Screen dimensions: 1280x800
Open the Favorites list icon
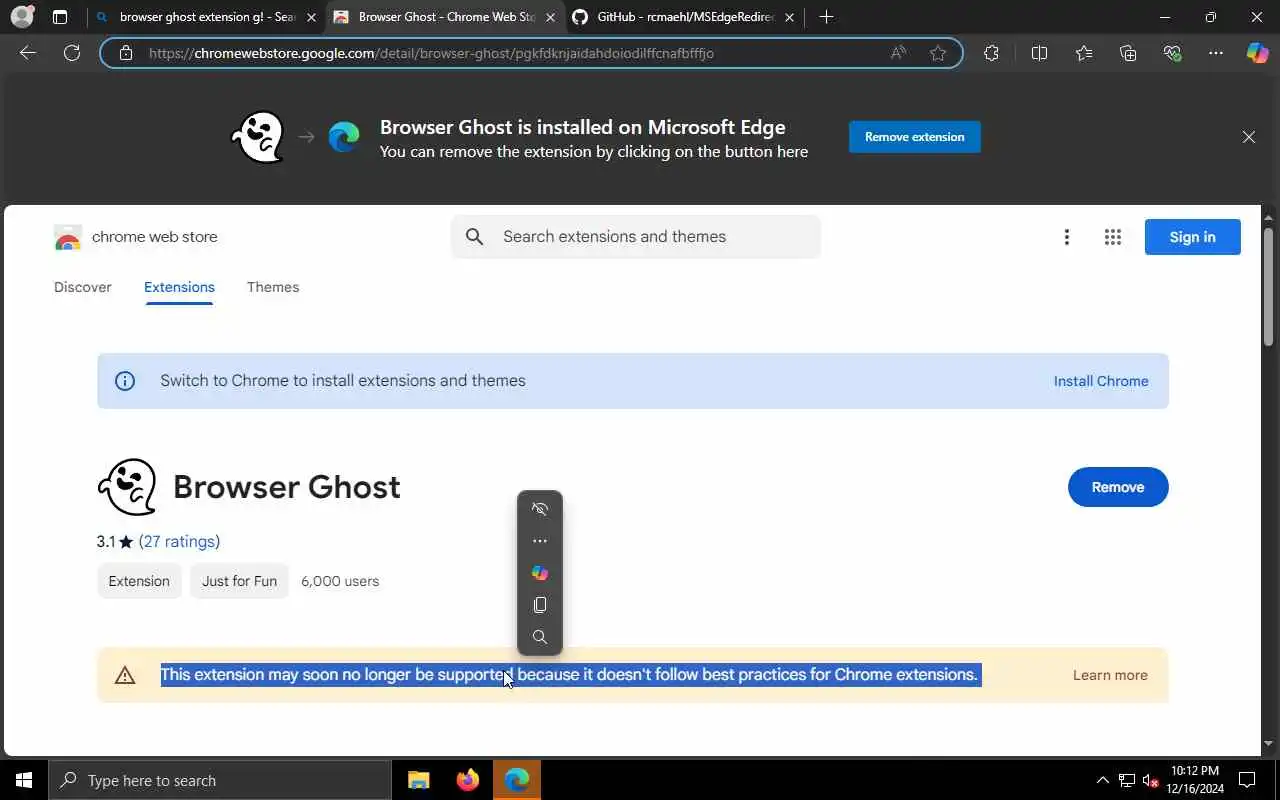pos(1084,53)
